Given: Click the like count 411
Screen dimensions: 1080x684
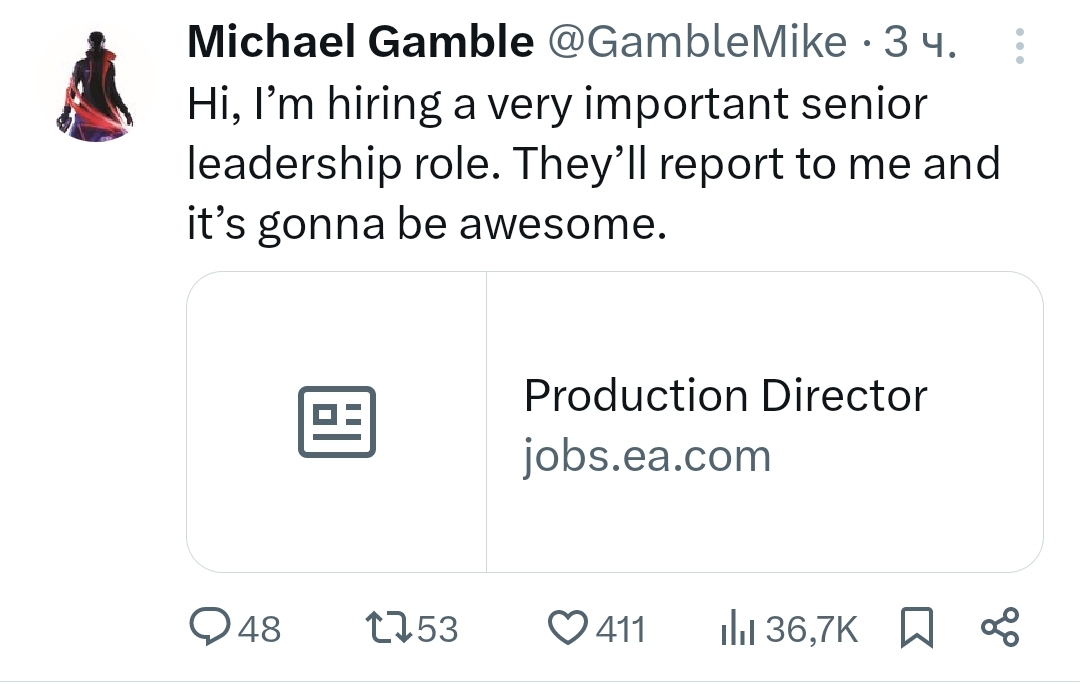Looking at the screenshot, I should tap(621, 629).
